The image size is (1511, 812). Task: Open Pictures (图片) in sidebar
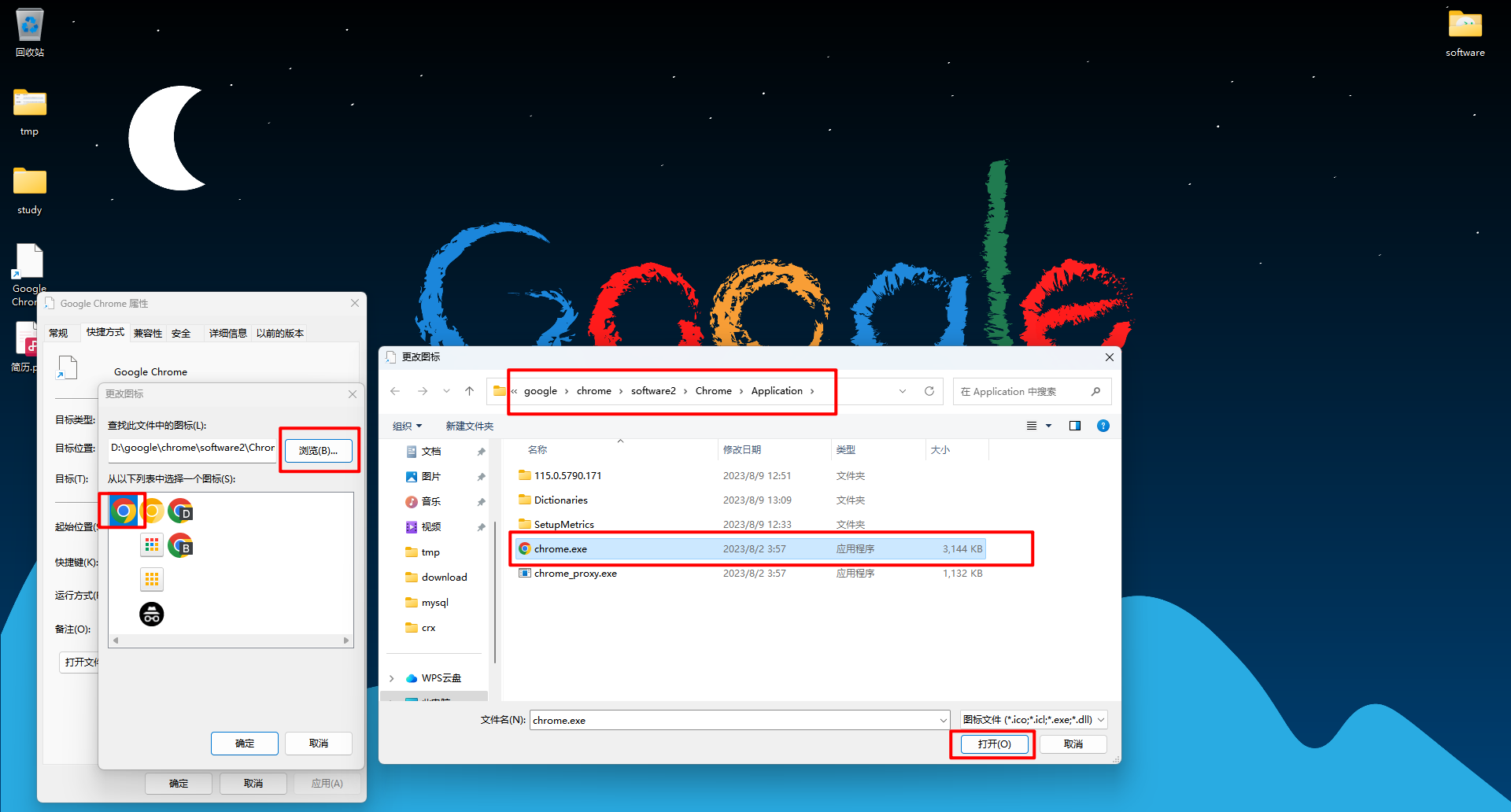point(431,477)
